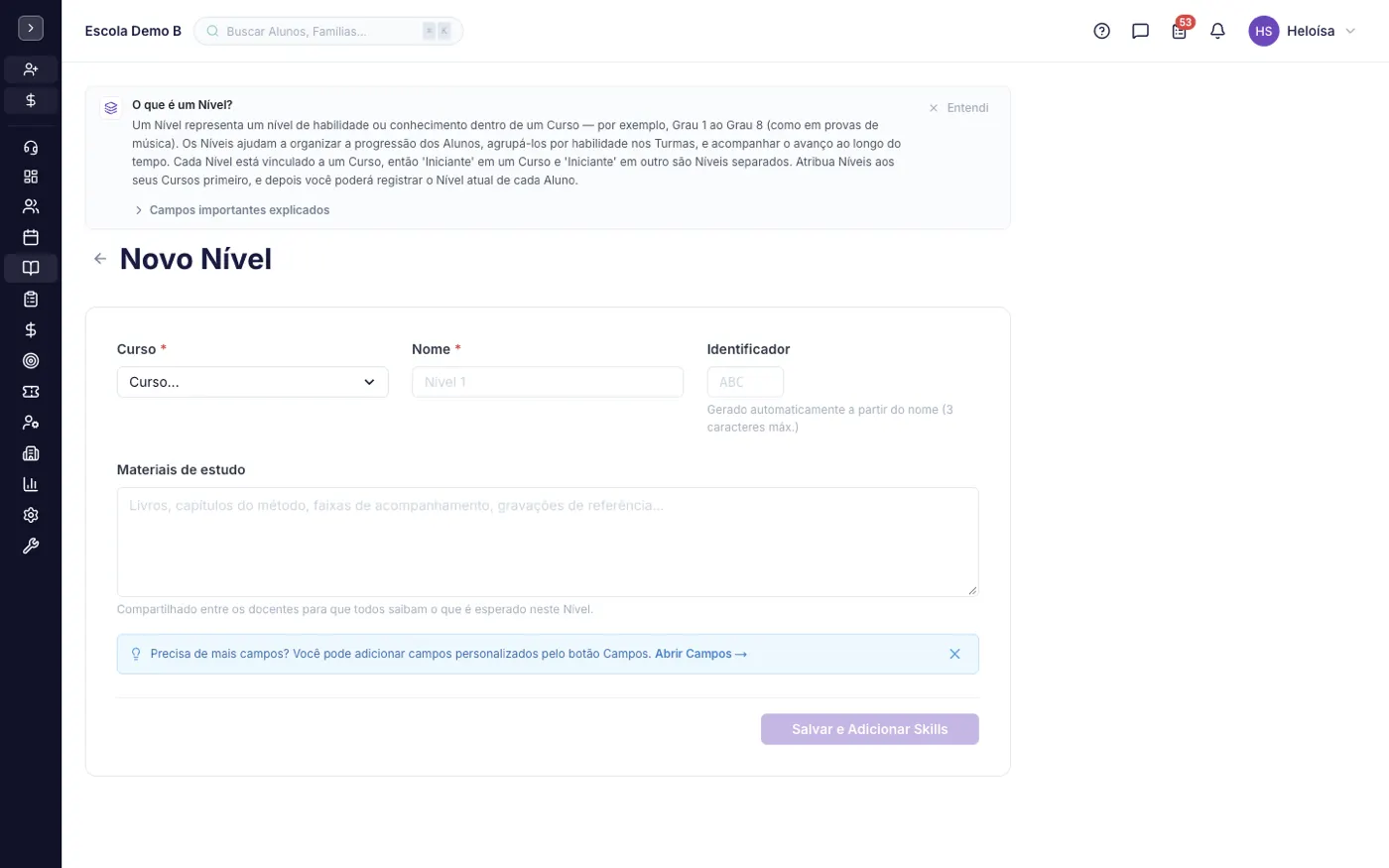The image size is (1389, 868).
Task: Close the custom fields tip banner
Action: click(954, 654)
